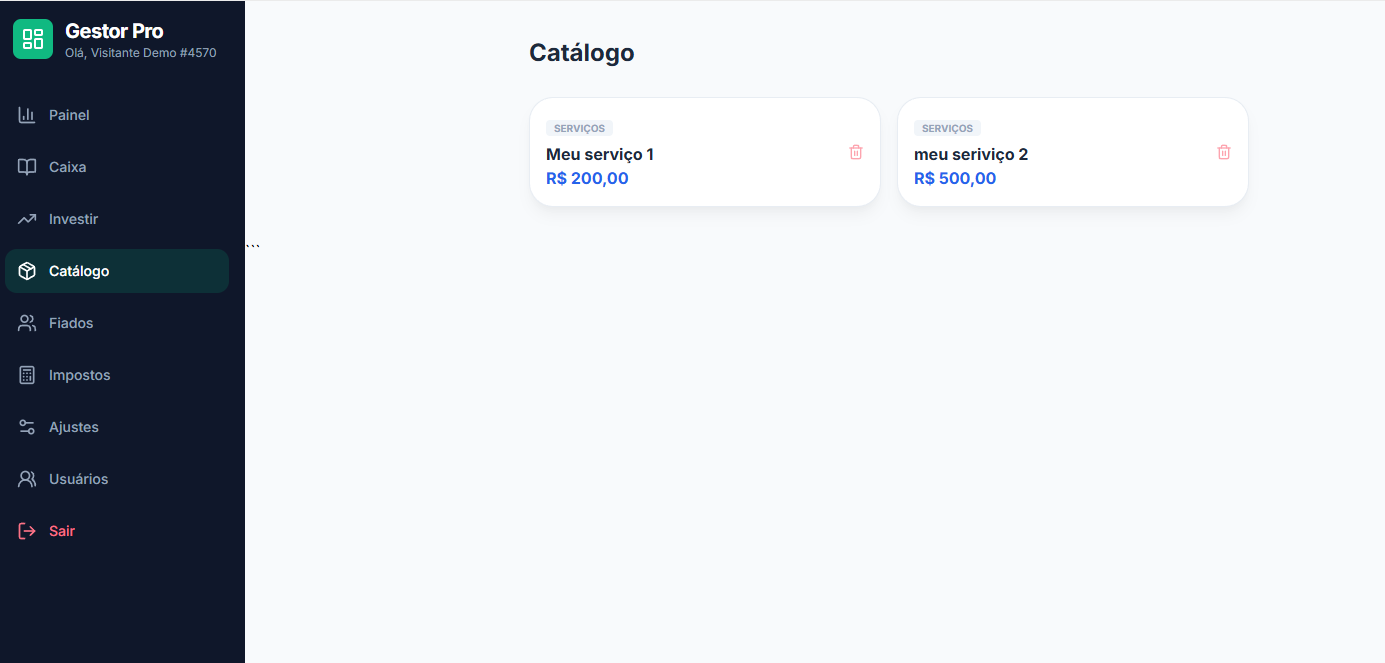The height and width of the screenshot is (663, 1385).
Task: Click the Catálogo box icon
Action: pyautogui.click(x=27, y=271)
